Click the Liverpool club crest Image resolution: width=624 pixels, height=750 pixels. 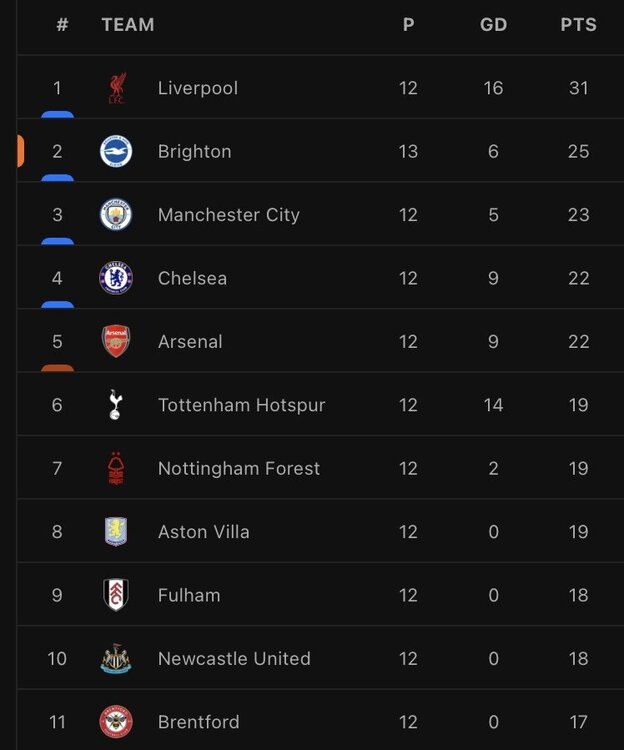pyautogui.click(x=116, y=88)
